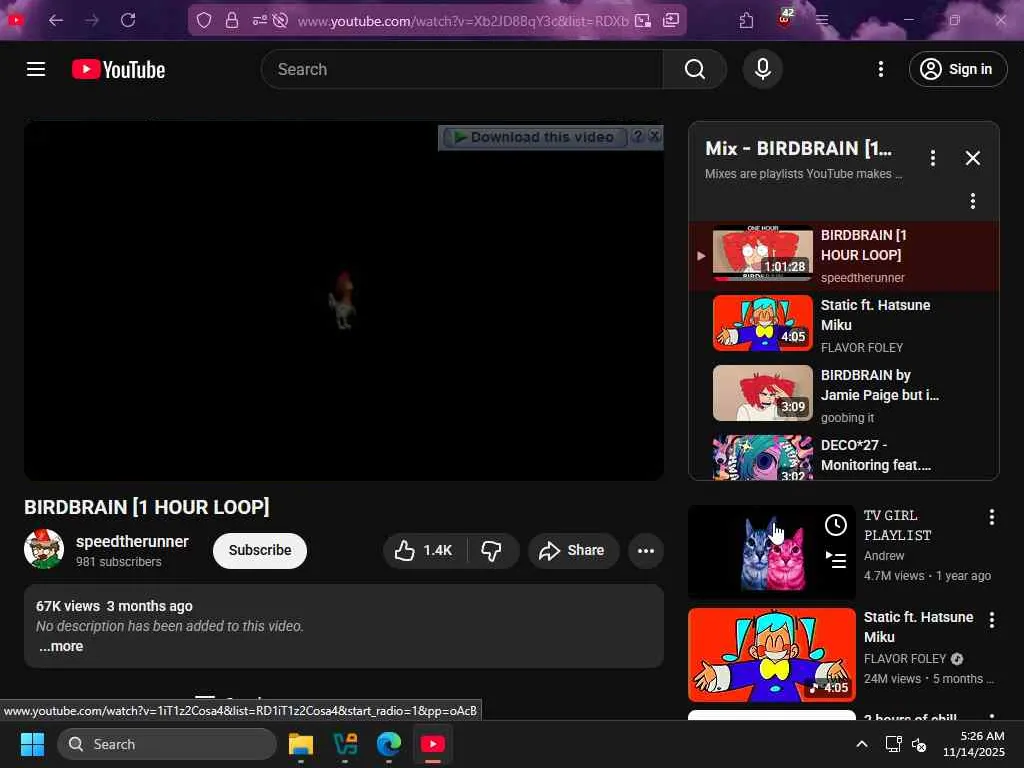Open the browser application menu
1024x768 pixels.
point(822,20)
